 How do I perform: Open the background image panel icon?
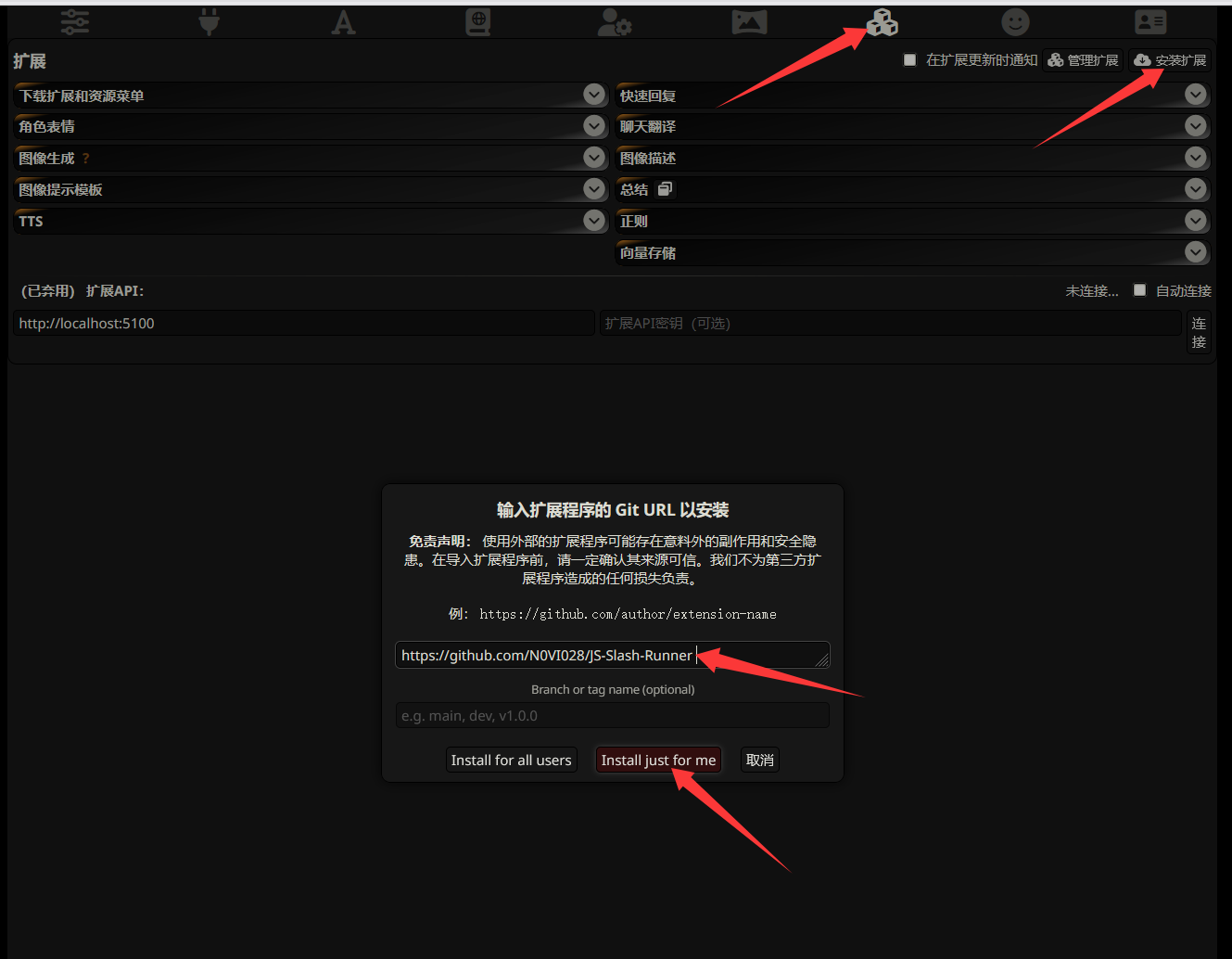749,22
